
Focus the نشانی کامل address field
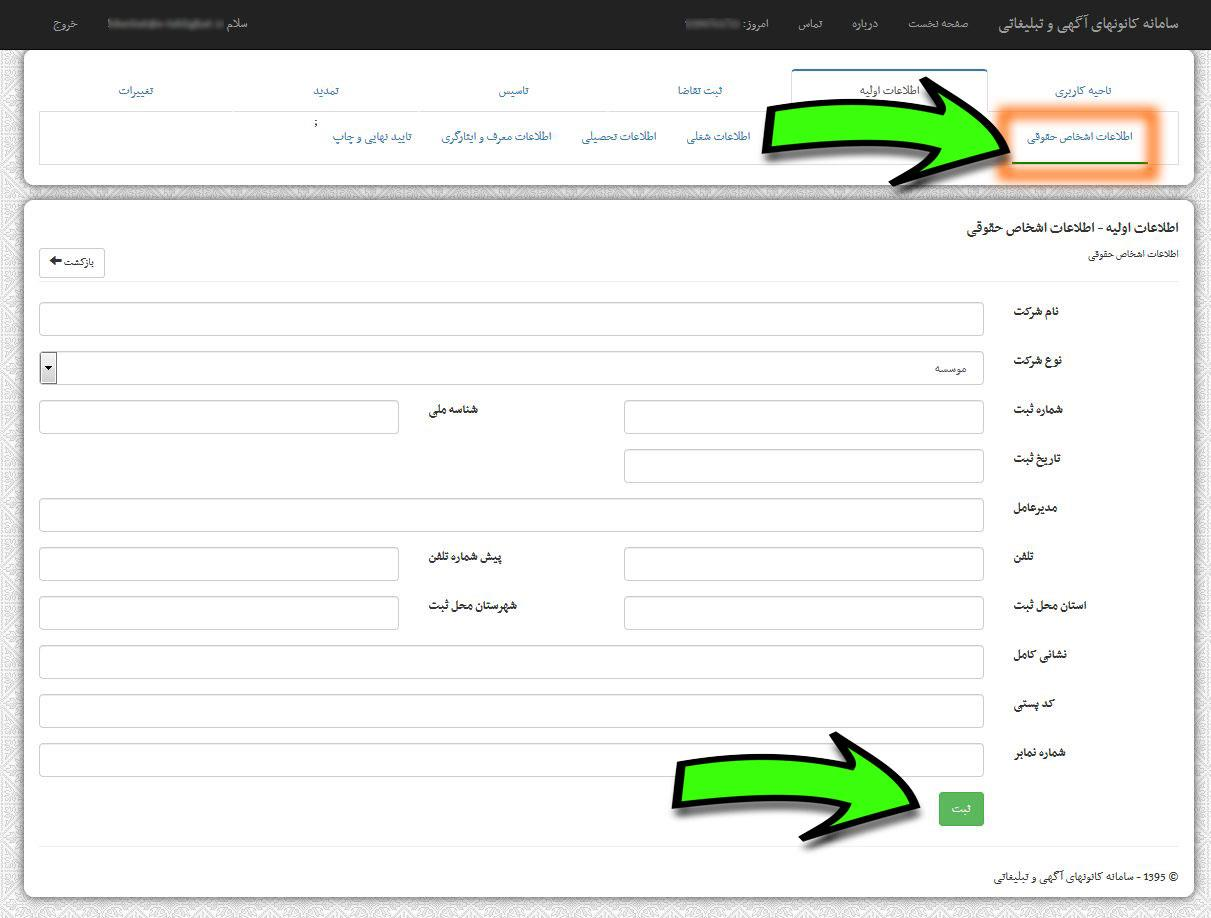tap(511, 662)
